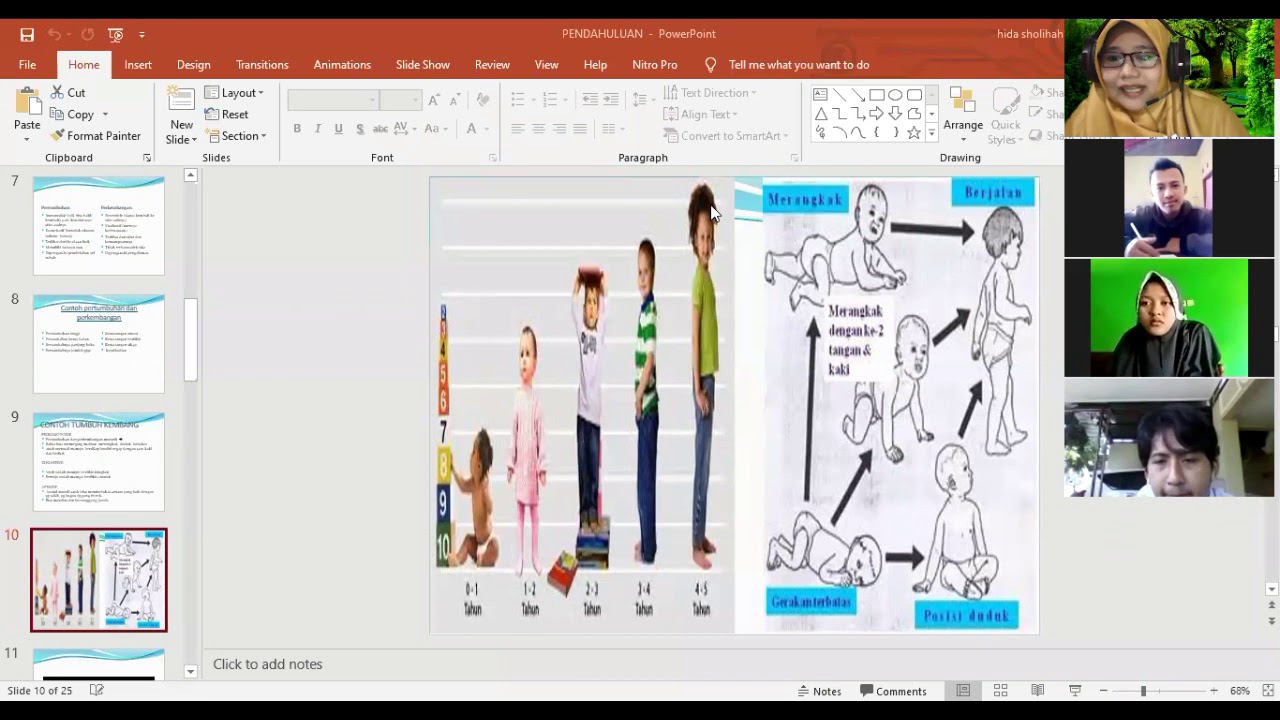Select the five-point Star shape

[x=914, y=133]
